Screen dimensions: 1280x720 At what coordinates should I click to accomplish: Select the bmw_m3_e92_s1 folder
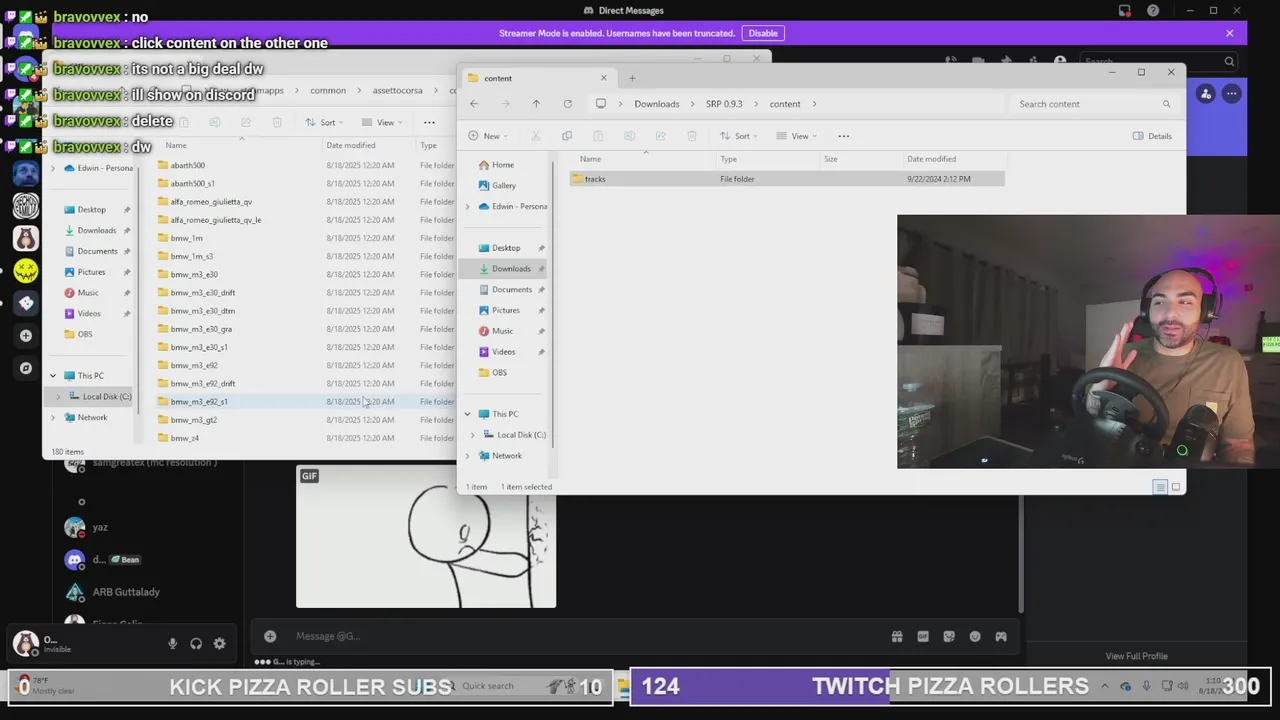(x=199, y=402)
